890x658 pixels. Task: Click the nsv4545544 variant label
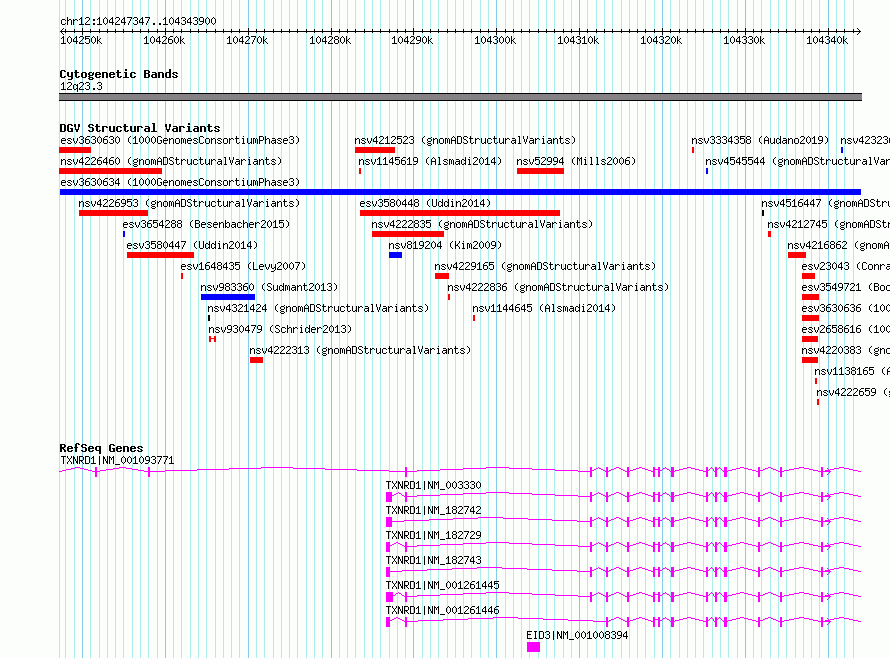pos(797,161)
